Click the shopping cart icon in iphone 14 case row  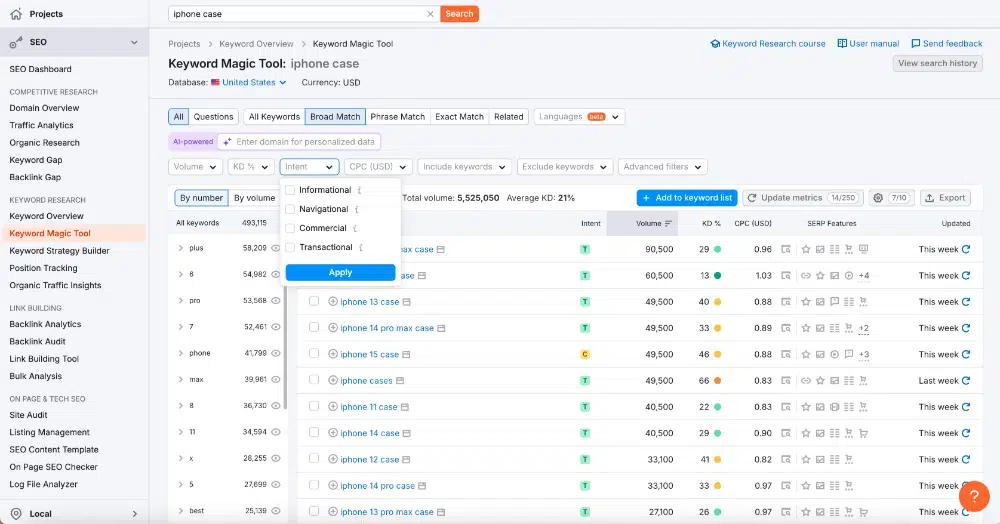pos(864,433)
